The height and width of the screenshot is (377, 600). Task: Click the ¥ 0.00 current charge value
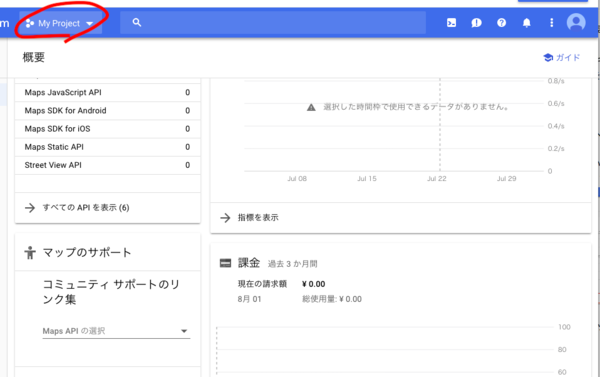click(313, 284)
